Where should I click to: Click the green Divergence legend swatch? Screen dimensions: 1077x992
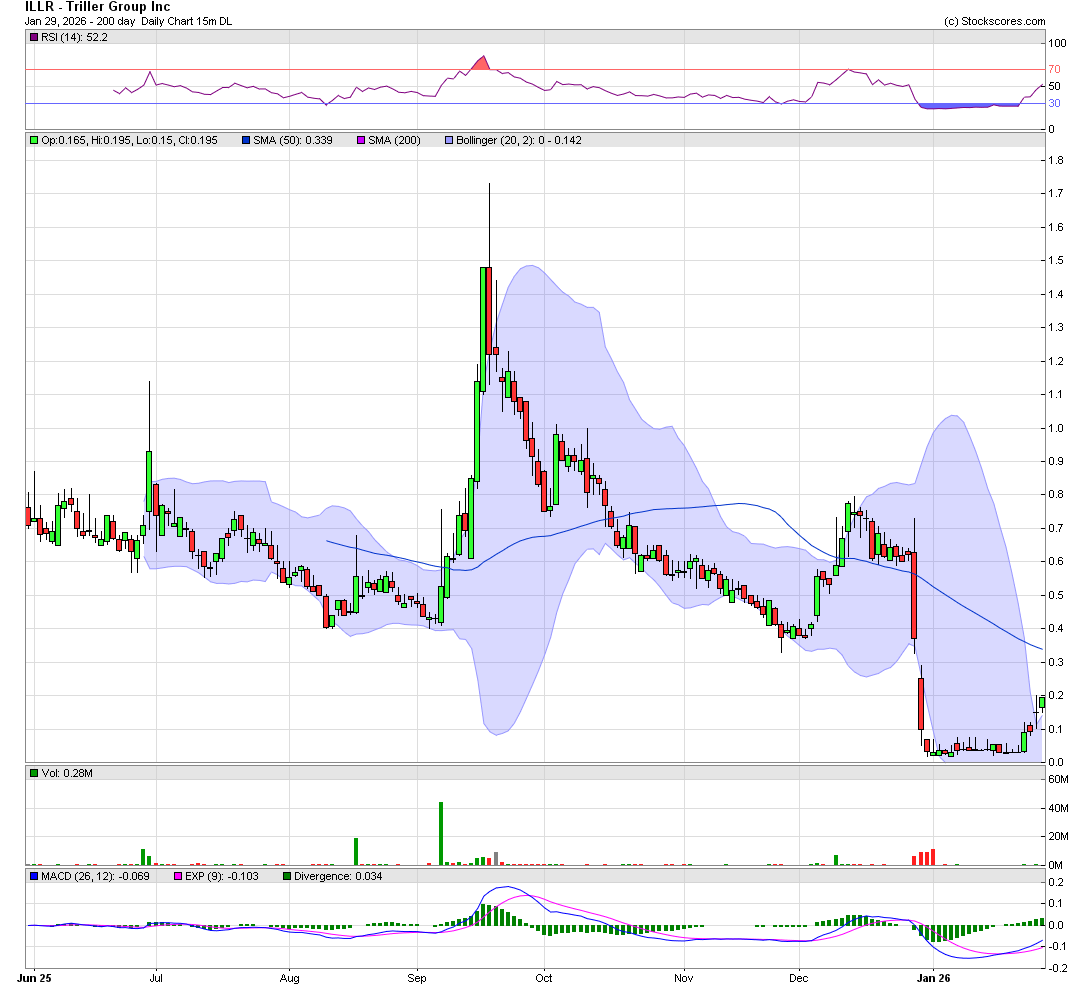tap(287, 877)
